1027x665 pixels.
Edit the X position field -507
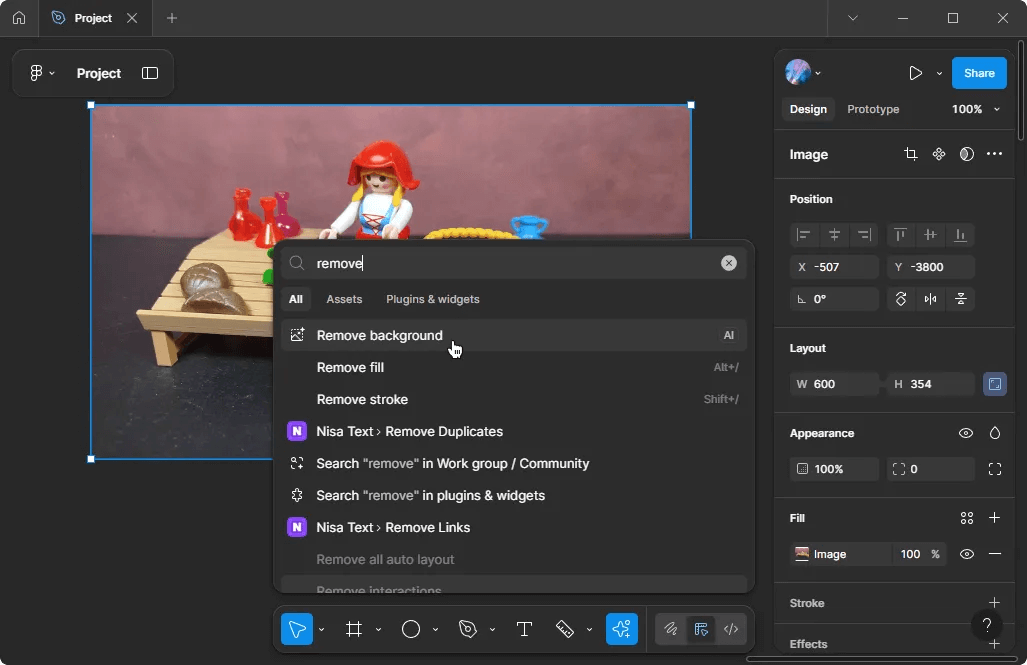(x=834, y=267)
